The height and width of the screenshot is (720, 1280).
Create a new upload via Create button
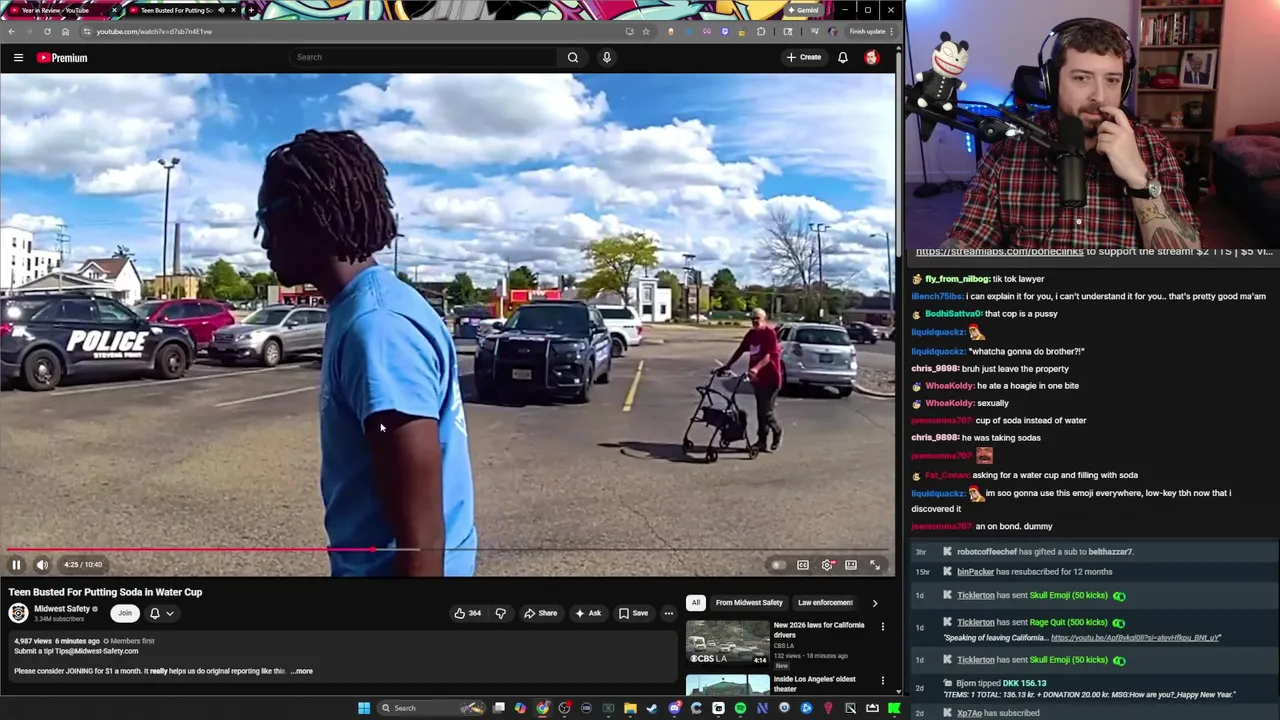coord(804,57)
